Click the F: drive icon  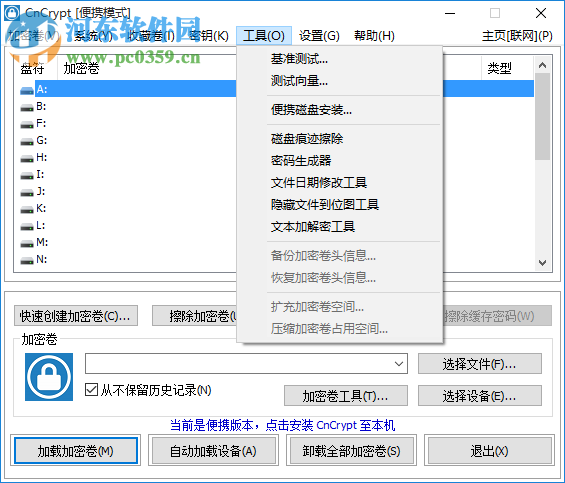27,124
